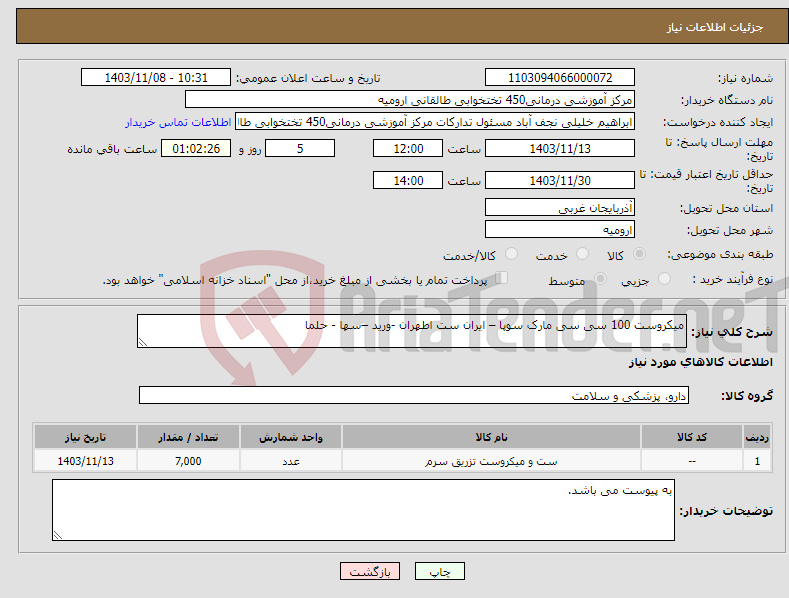Viewport: 789px width, 598px height.
Task: Click the چاپ (print) button
Action: [x=439, y=571]
